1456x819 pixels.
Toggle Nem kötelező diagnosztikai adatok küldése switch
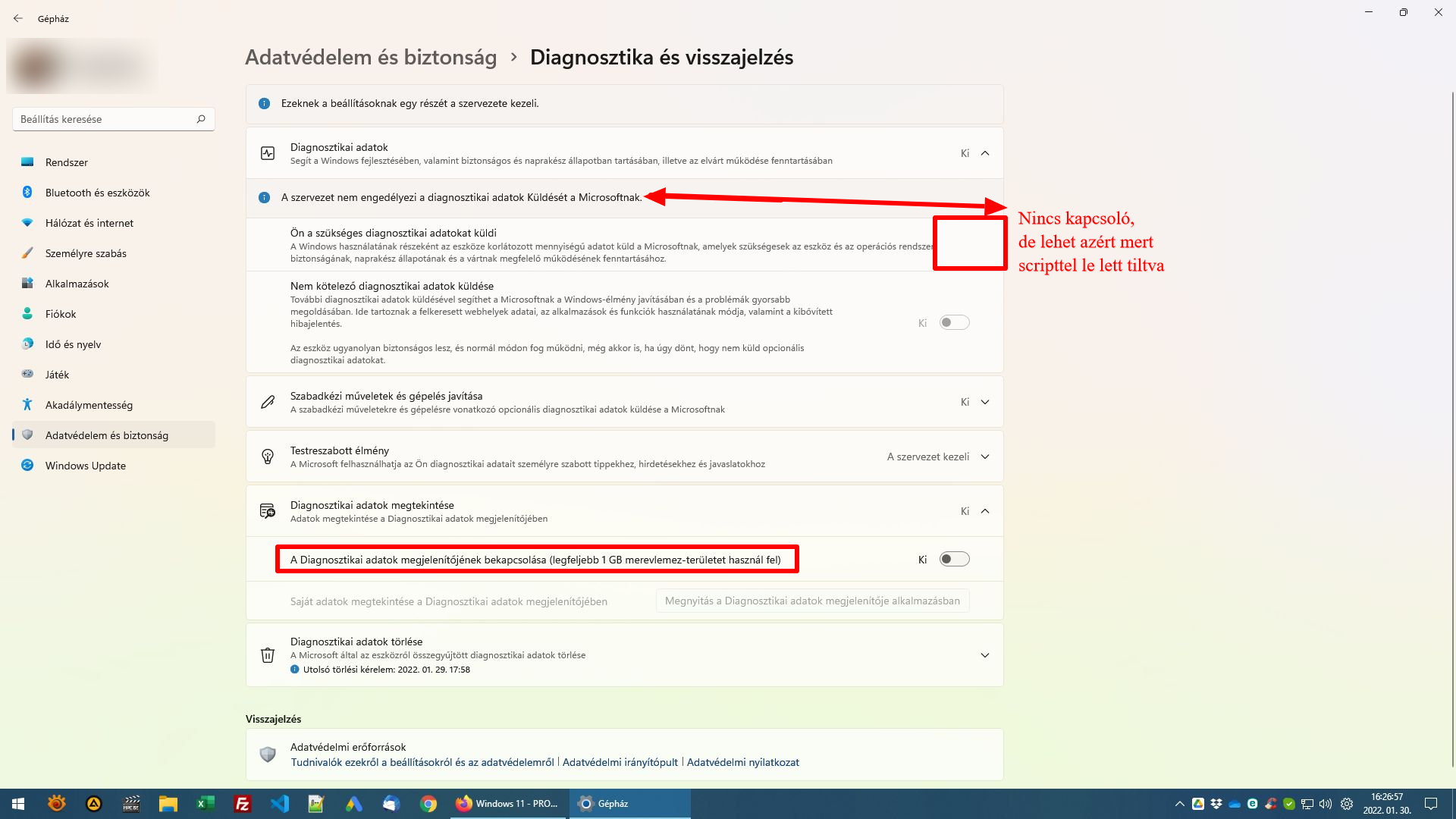[954, 323]
